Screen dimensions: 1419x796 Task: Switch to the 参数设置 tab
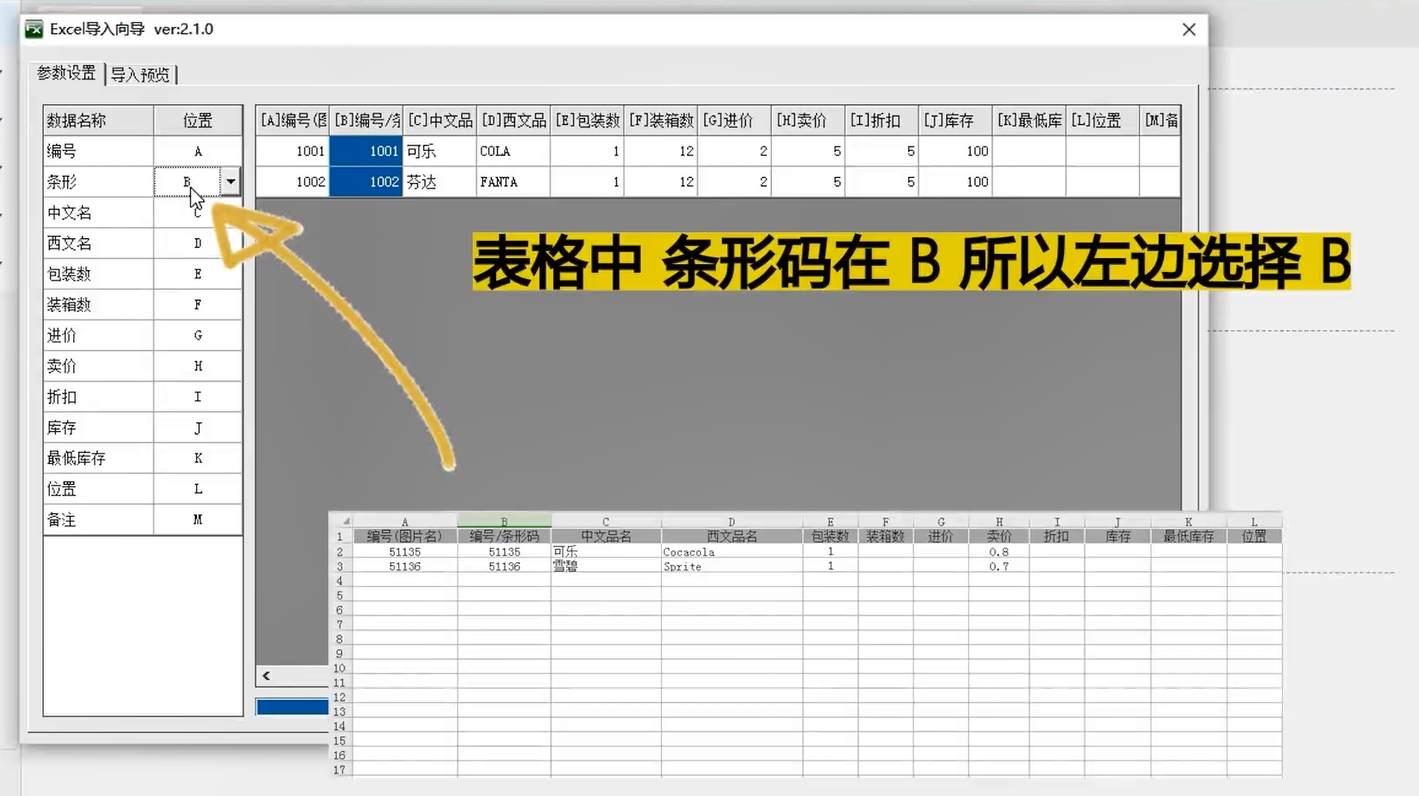tap(67, 73)
